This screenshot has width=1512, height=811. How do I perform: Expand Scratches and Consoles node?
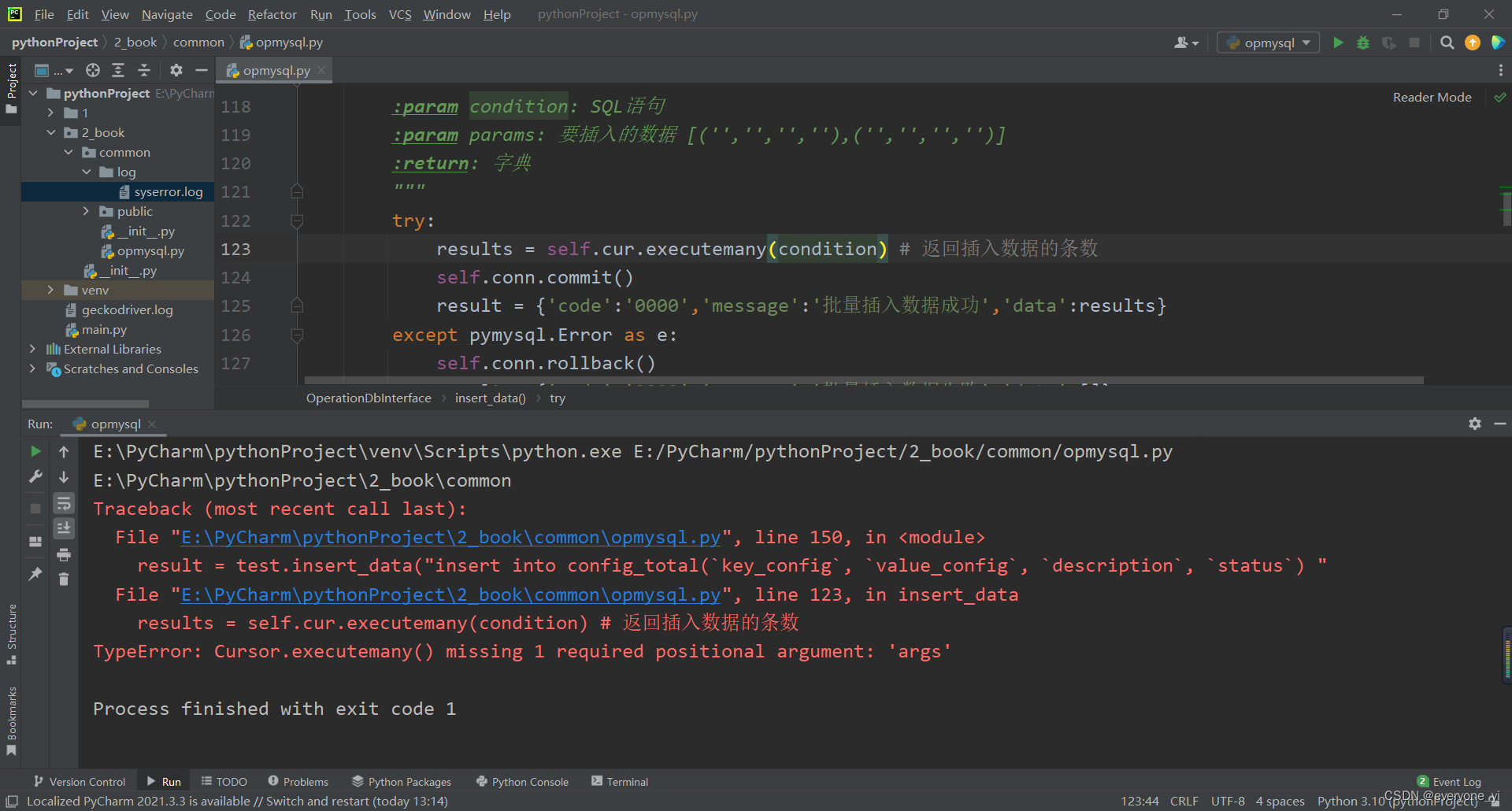32,368
